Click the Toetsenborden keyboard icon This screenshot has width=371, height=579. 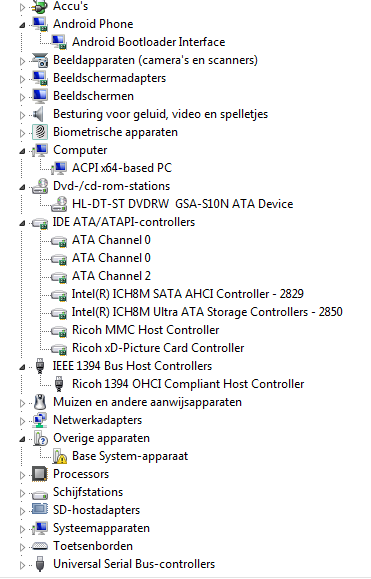[x=39, y=546]
